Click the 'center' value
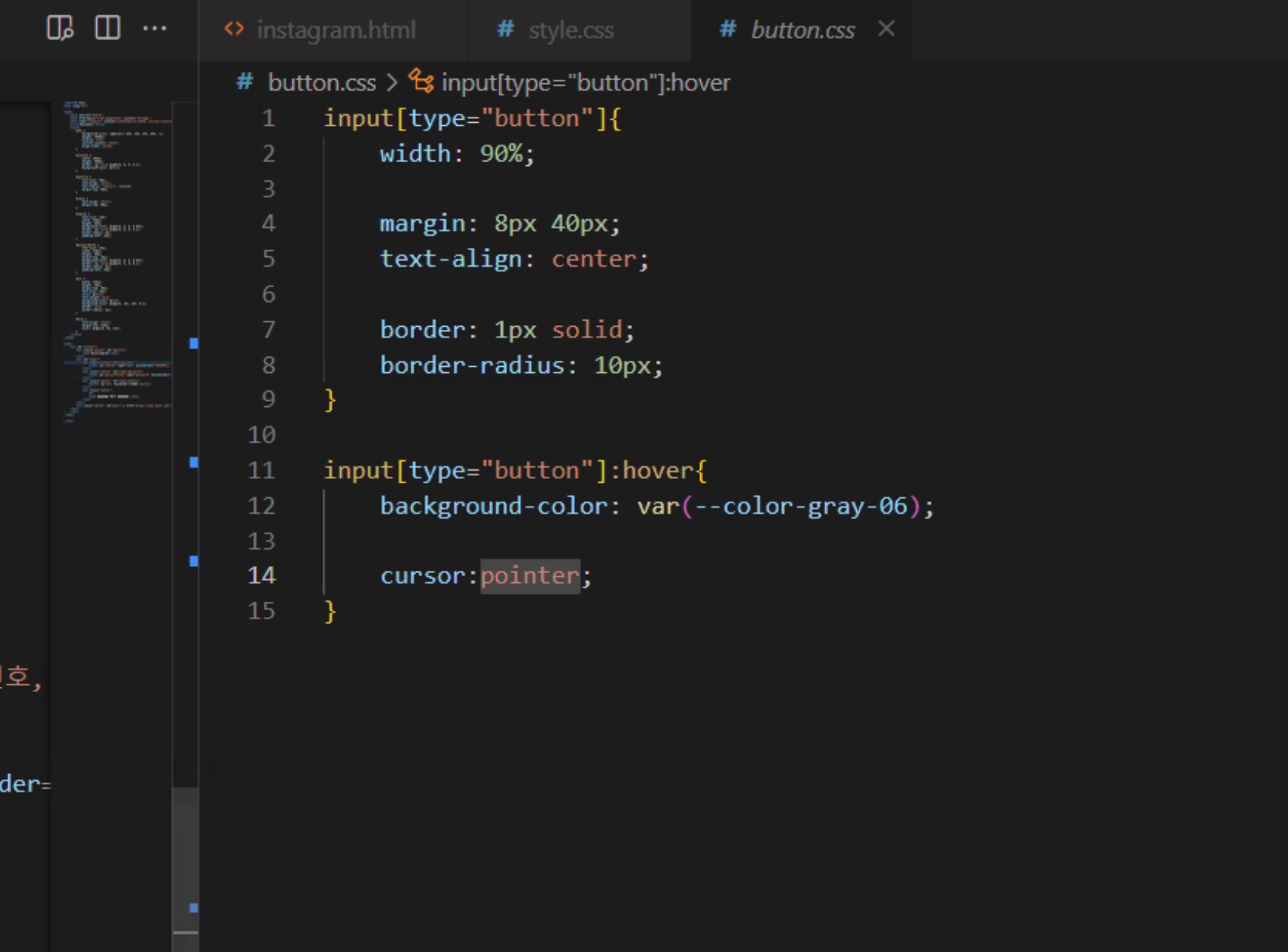This screenshot has height=952, width=1288. 594,259
